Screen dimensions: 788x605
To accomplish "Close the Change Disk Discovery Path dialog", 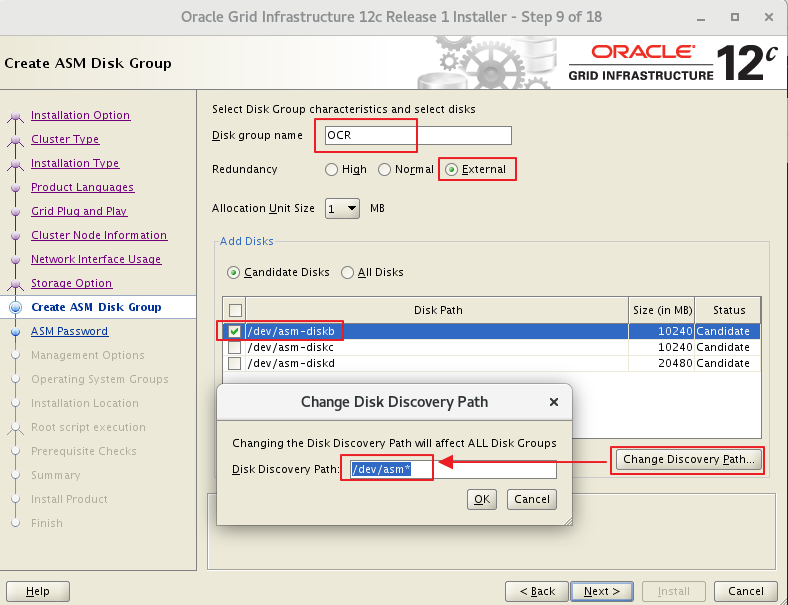I will (554, 402).
